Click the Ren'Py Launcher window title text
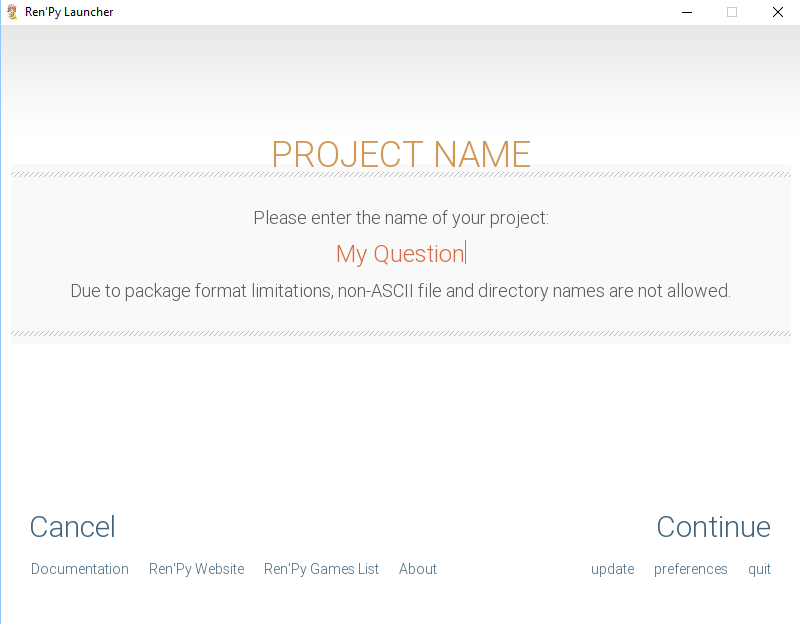 [69, 12]
